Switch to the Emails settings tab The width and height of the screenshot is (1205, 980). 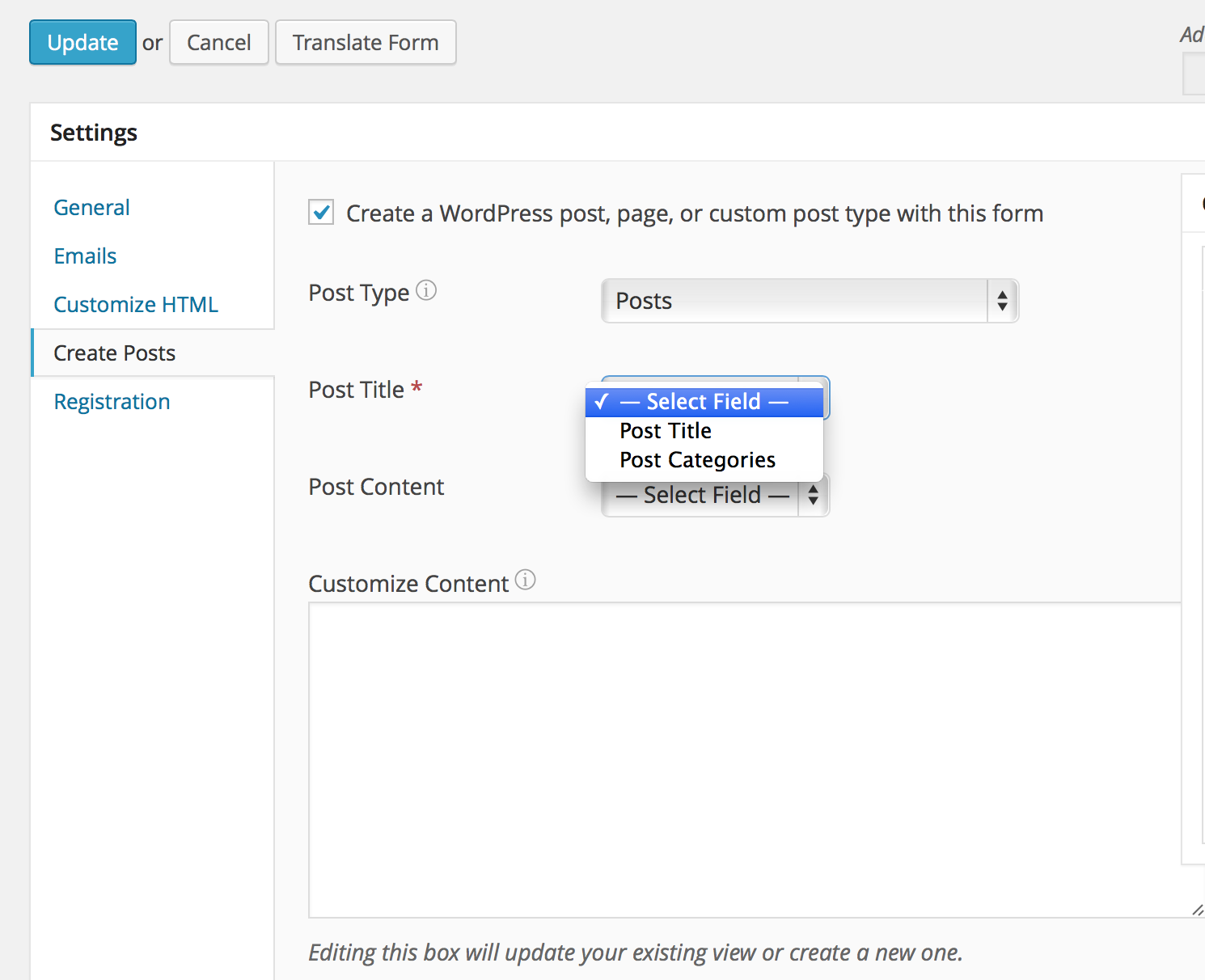(85, 256)
